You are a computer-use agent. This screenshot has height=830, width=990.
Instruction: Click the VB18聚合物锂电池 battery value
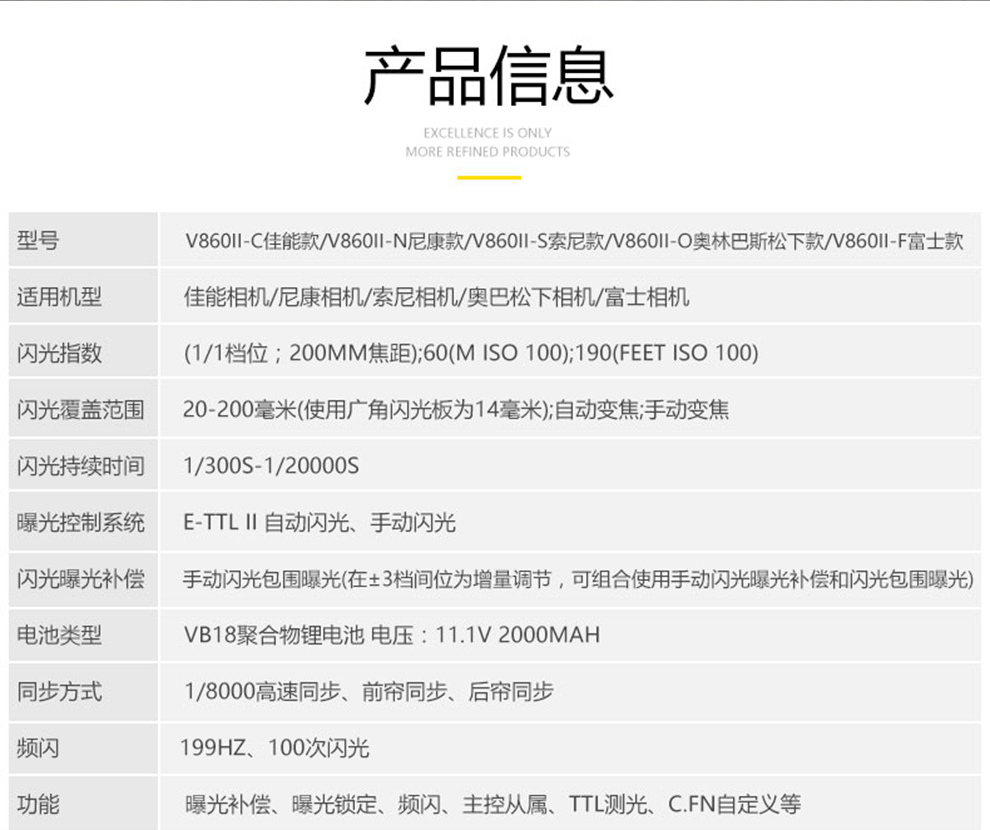392,635
